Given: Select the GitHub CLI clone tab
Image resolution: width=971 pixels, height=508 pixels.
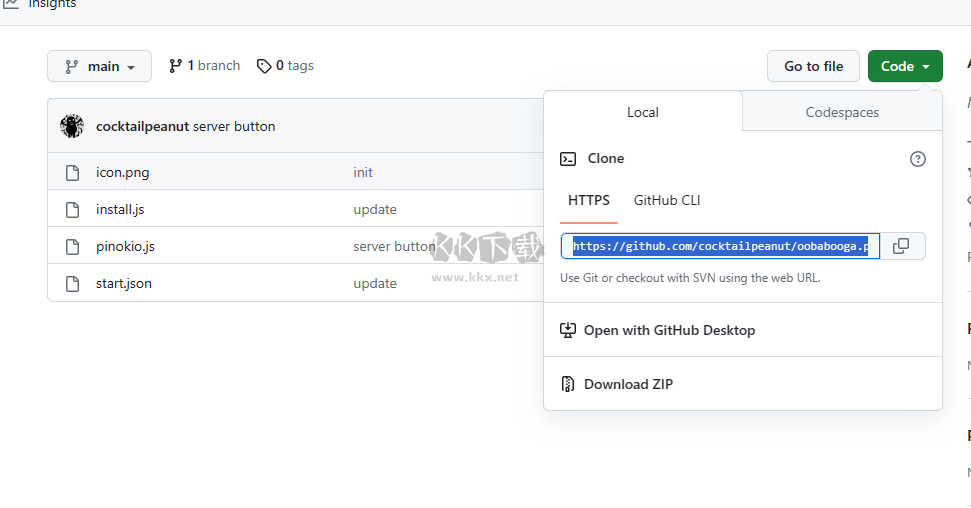Looking at the screenshot, I should [x=667, y=201].
